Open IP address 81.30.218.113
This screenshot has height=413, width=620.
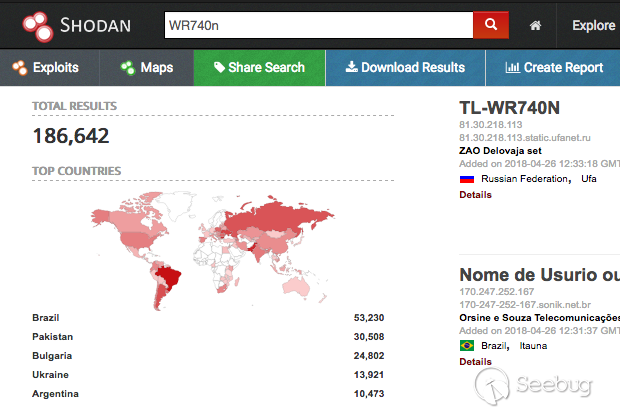point(490,125)
